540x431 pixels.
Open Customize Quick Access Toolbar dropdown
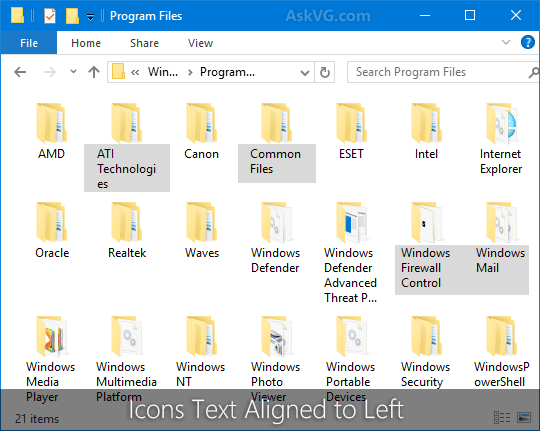coord(90,17)
